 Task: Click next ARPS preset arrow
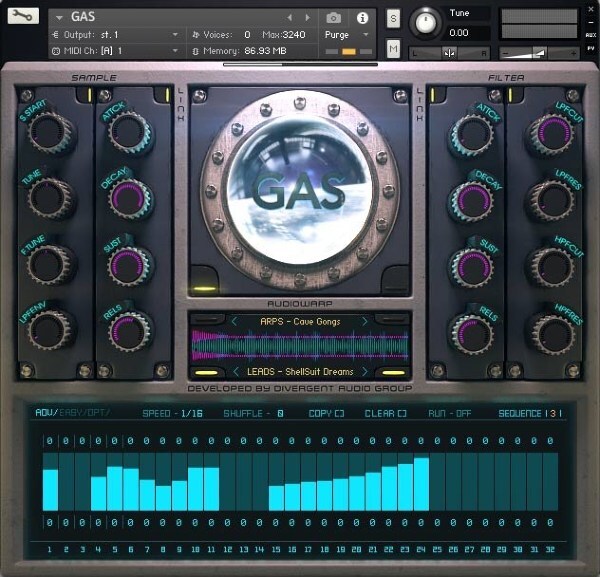click(365, 321)
